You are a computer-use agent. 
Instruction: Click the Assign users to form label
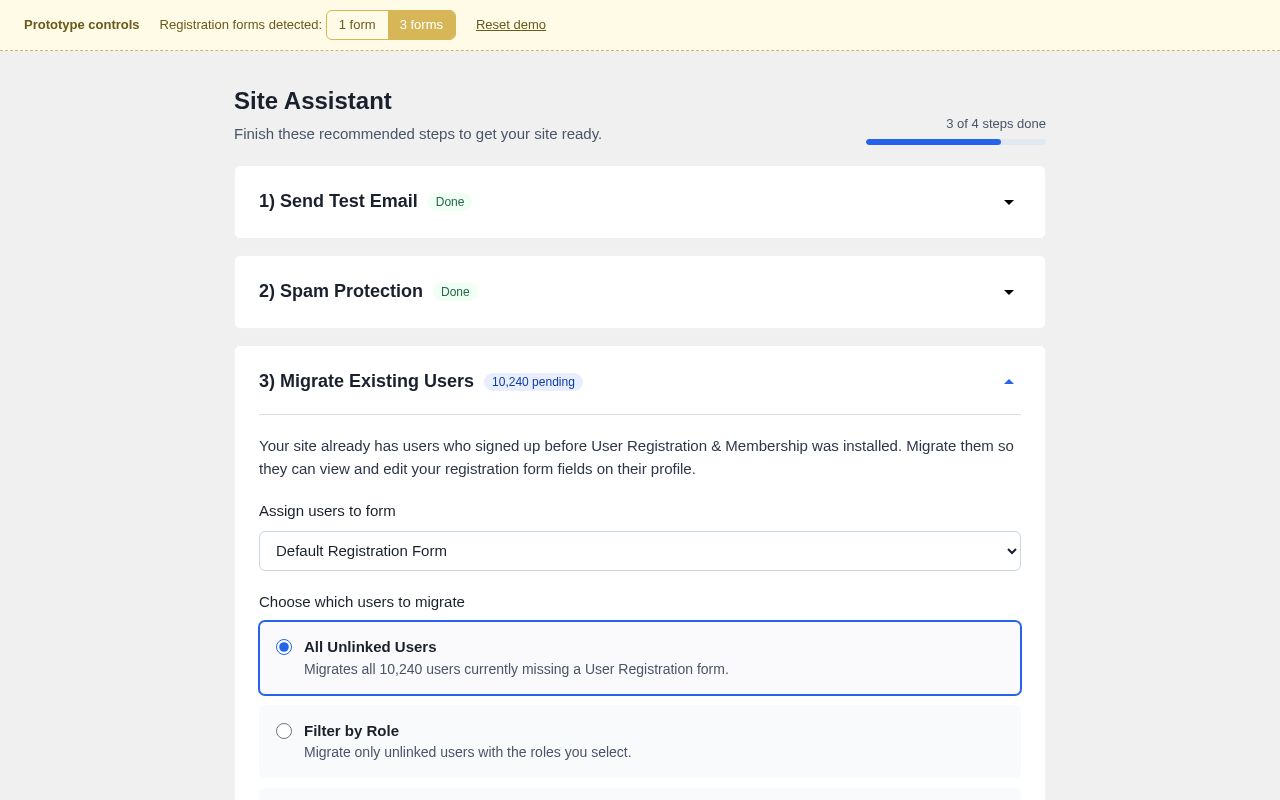327,511
